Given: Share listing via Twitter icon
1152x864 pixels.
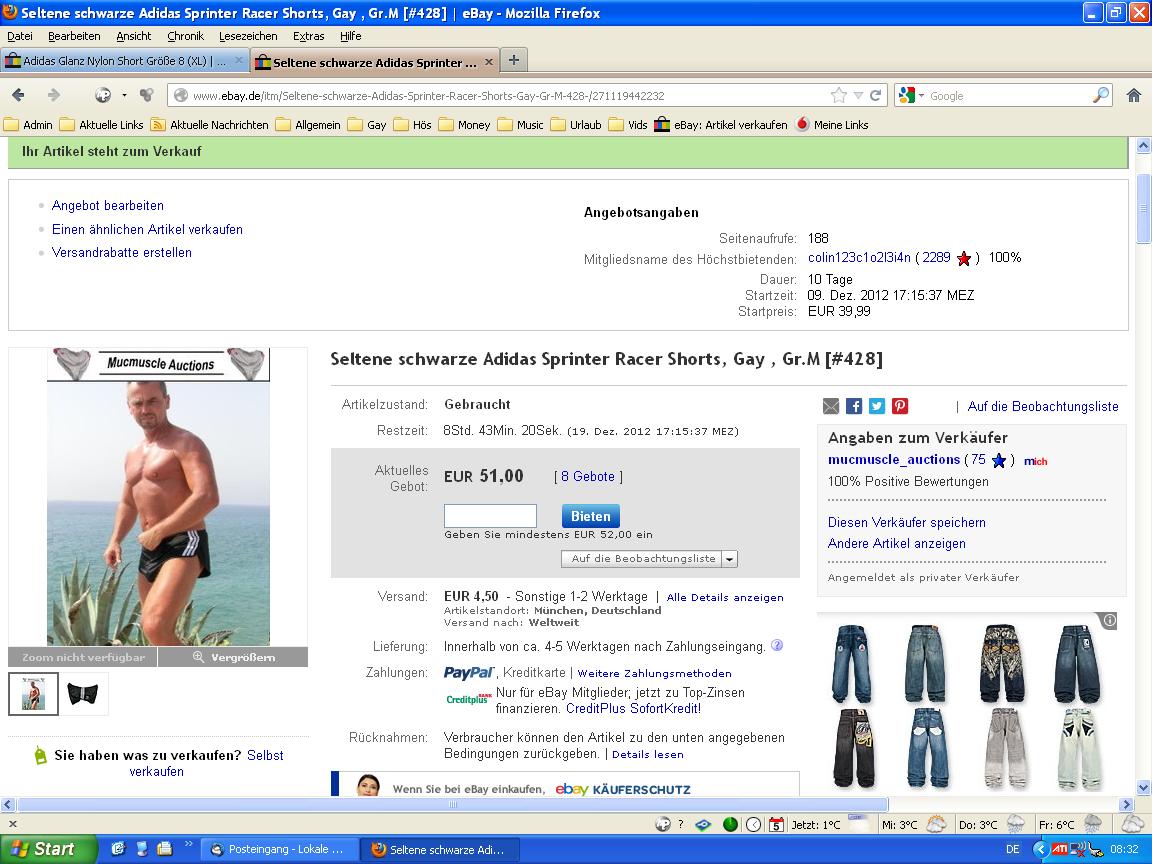Looking at the screenshot, I should [877, 406].
